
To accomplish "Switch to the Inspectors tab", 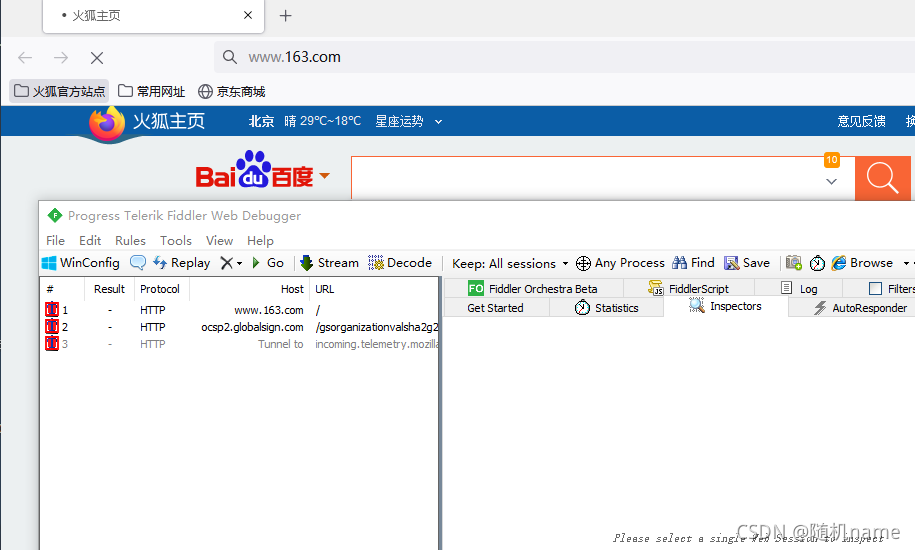I will [725, 306].
